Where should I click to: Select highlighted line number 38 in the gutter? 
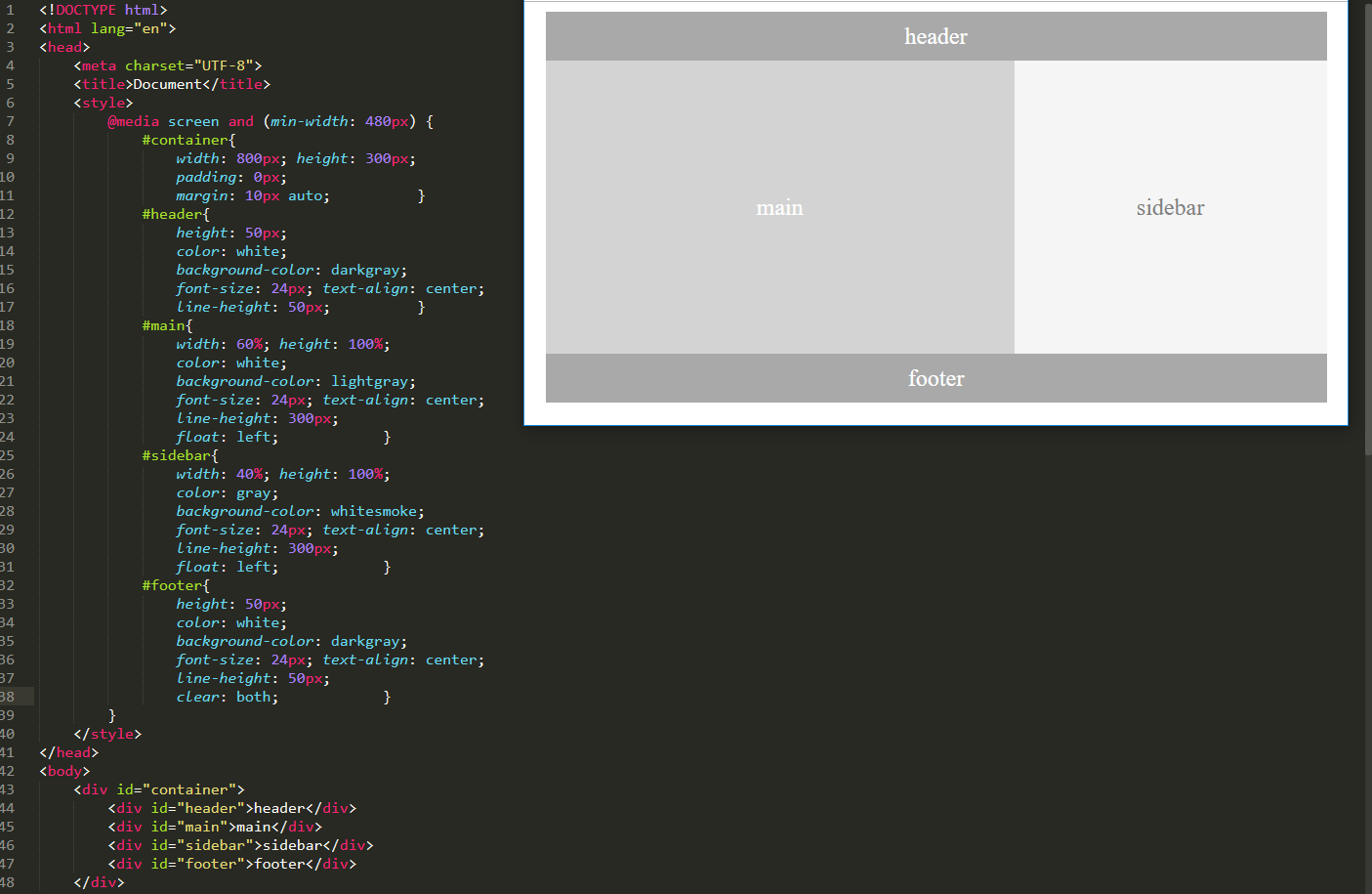coord(8,697)
